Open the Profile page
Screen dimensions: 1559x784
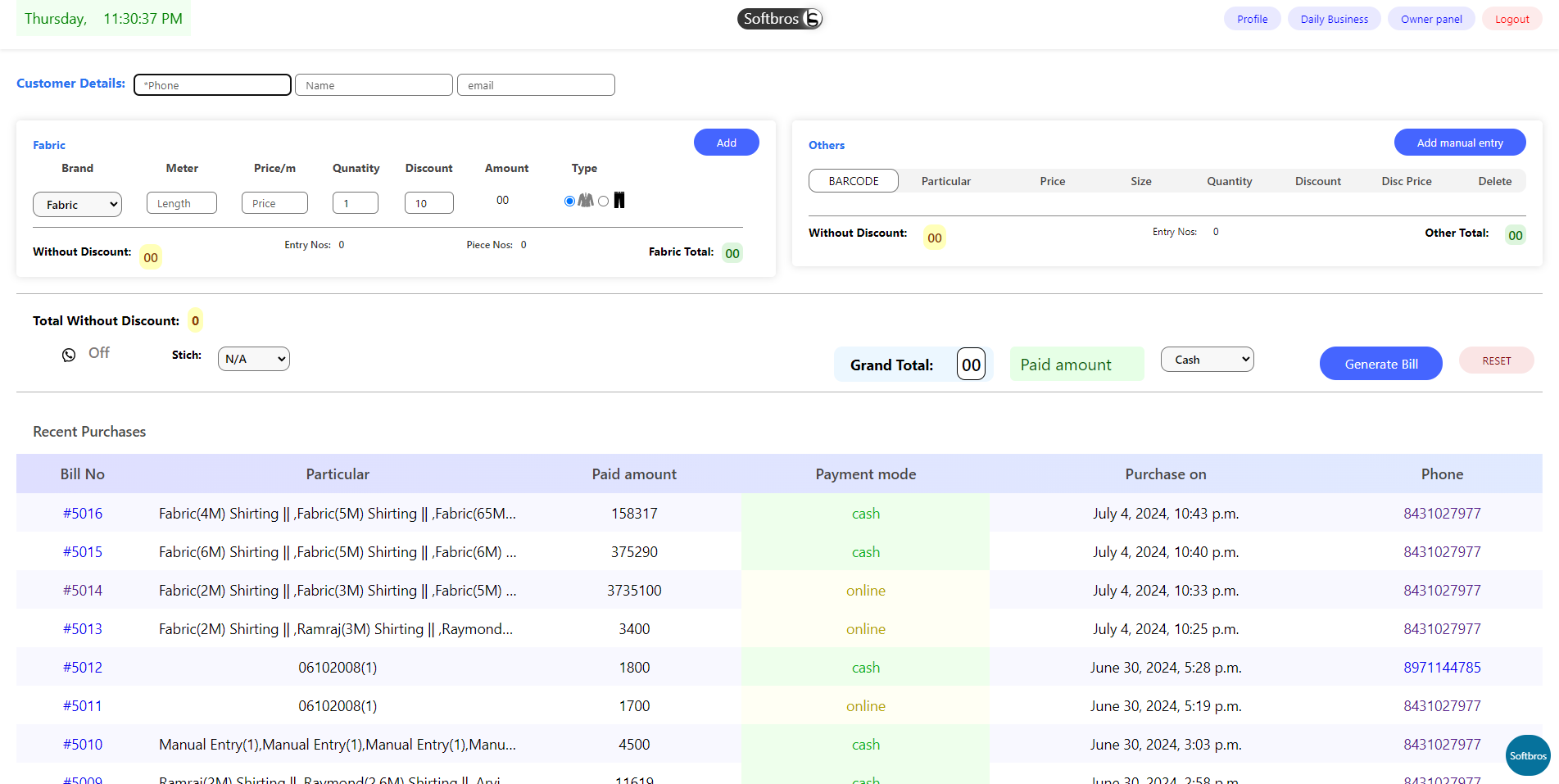tap(1253, 19)
